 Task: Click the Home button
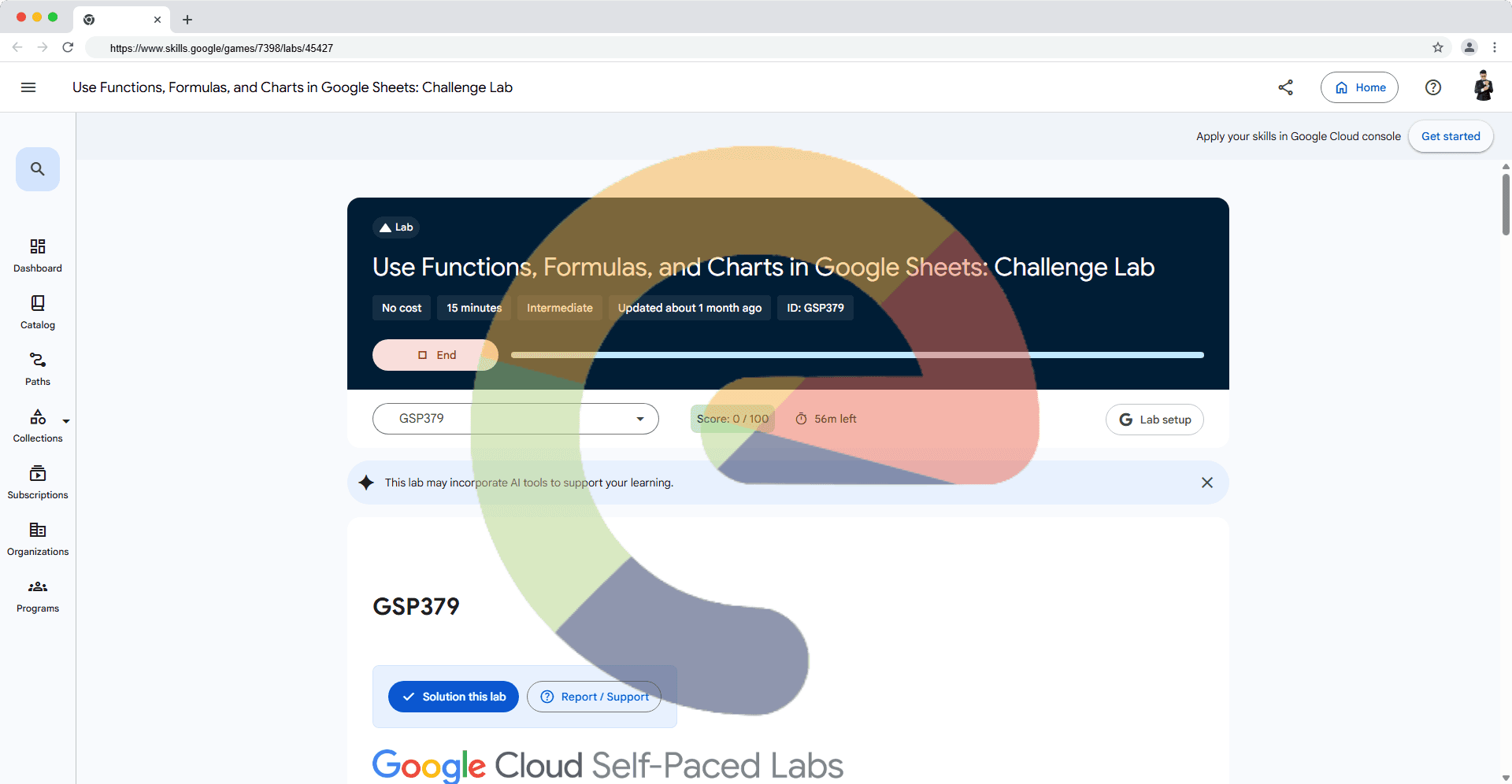(1359, 87)
